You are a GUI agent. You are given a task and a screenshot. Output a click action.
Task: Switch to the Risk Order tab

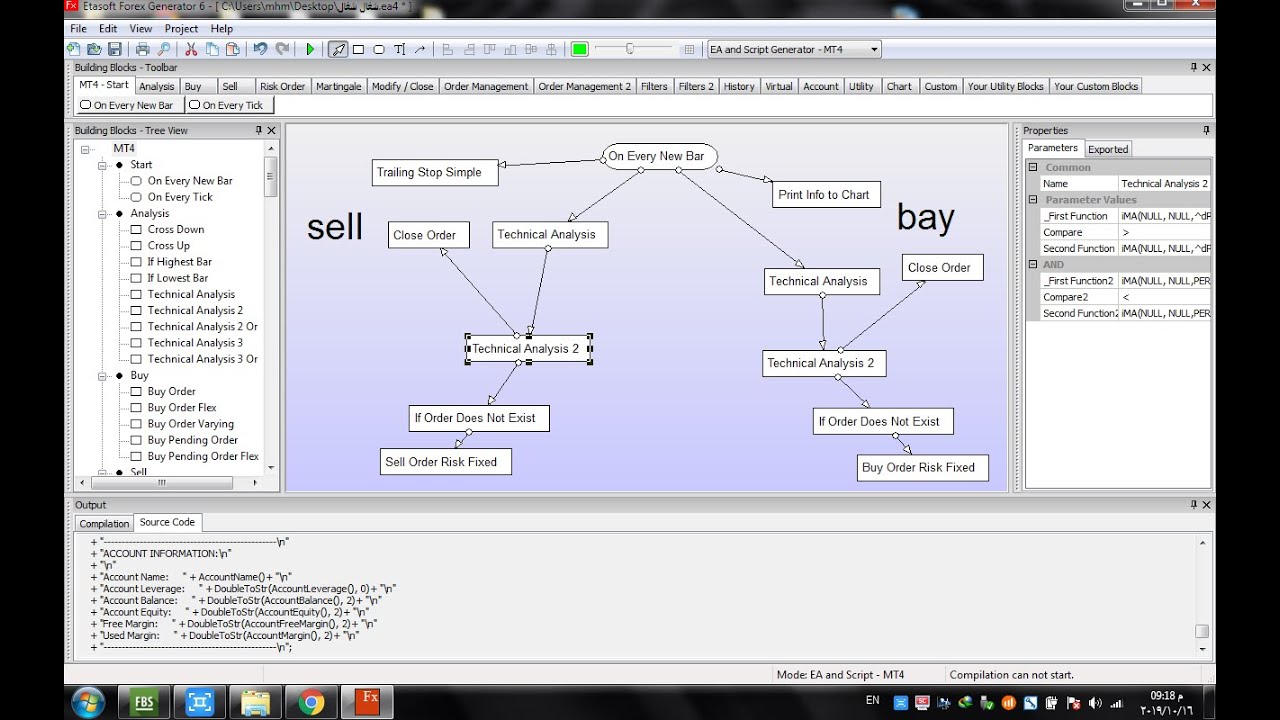click(x=282, y=86)
